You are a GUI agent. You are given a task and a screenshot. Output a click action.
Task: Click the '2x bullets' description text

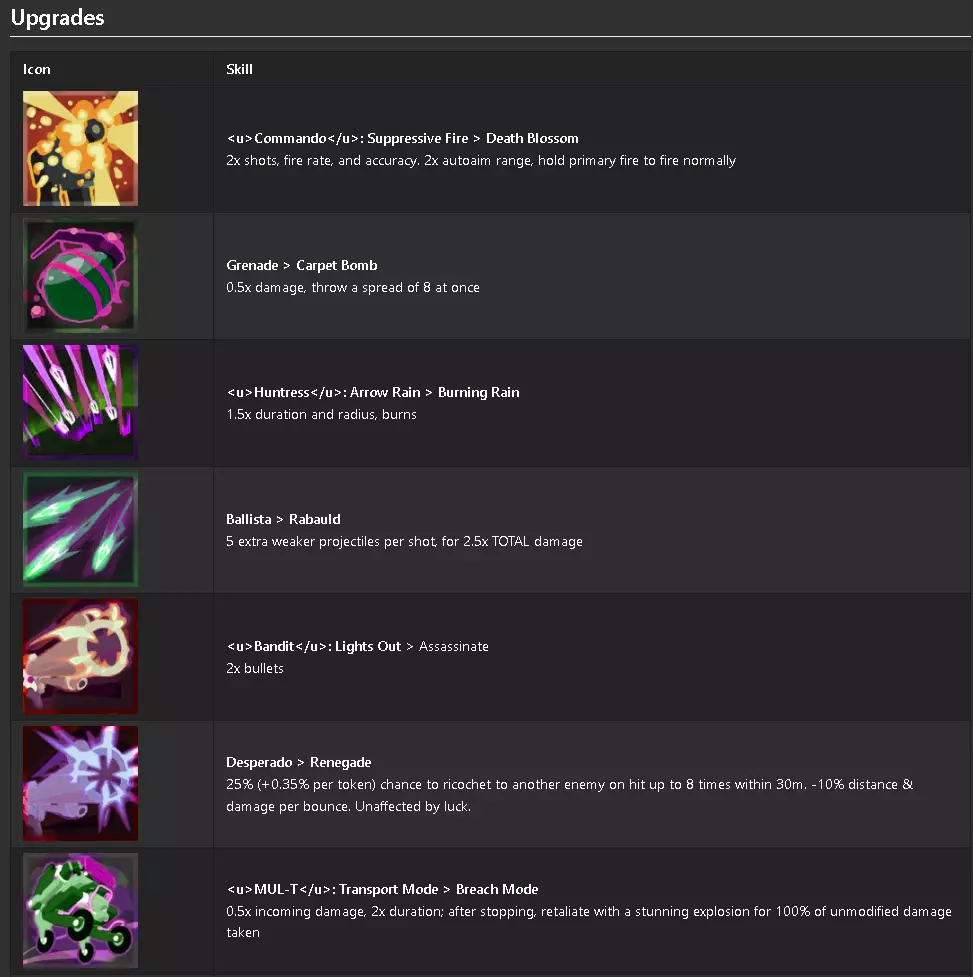[255, 668]
